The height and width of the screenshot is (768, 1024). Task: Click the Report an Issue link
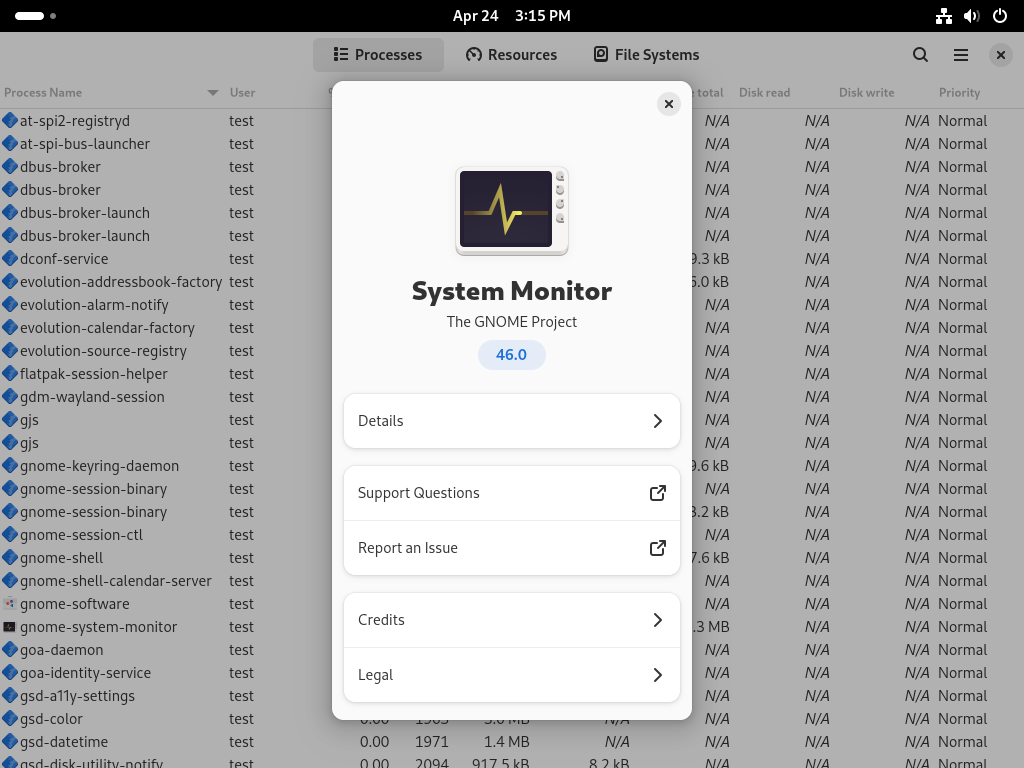[511, 548]
